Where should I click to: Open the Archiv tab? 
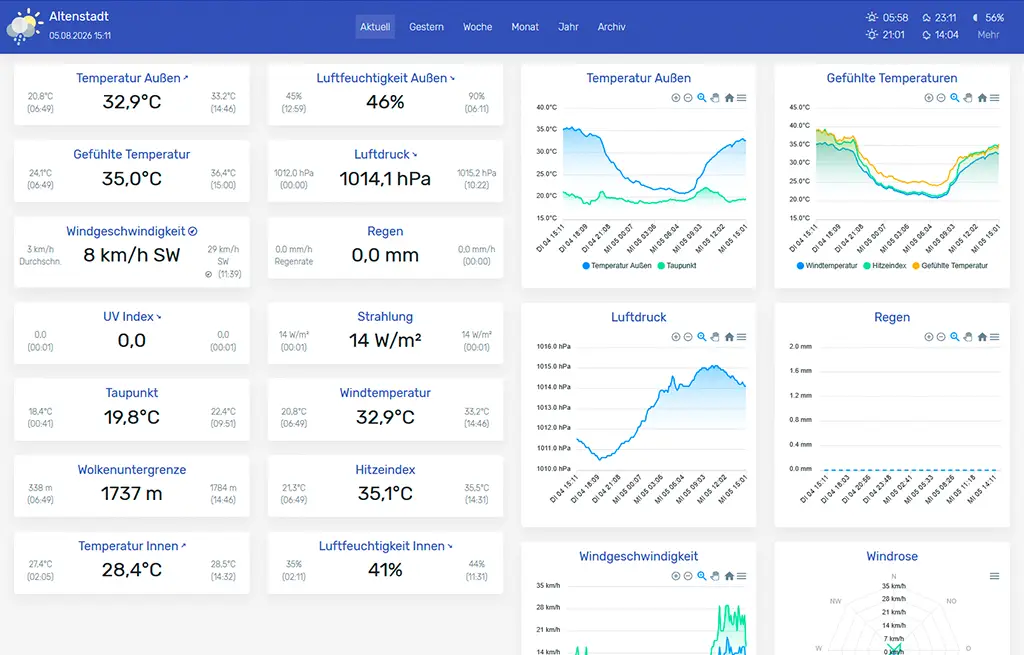pos(611,27)
